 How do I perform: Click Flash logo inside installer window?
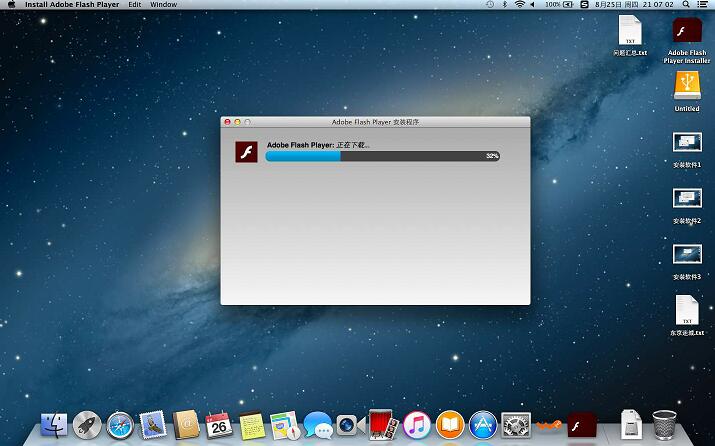pyautogui.click(x=246, y=152)
